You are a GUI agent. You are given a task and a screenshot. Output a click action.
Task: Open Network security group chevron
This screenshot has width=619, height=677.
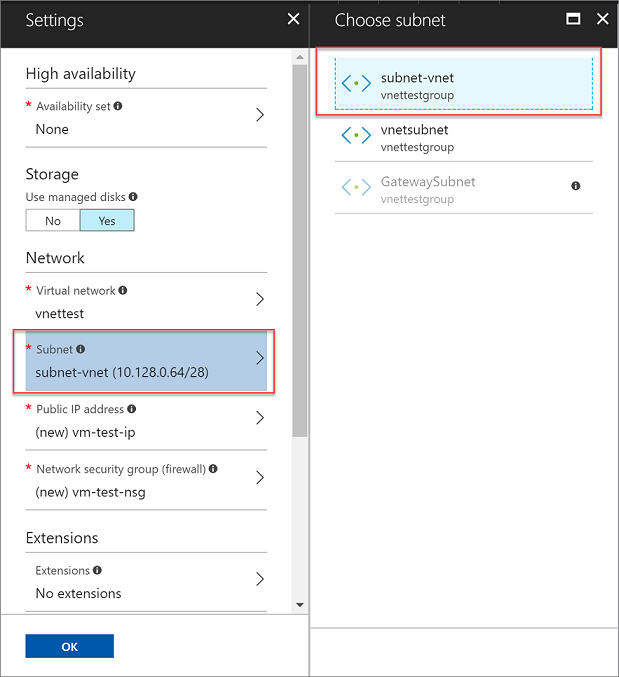pyautogui.click(x=259, y=478)
